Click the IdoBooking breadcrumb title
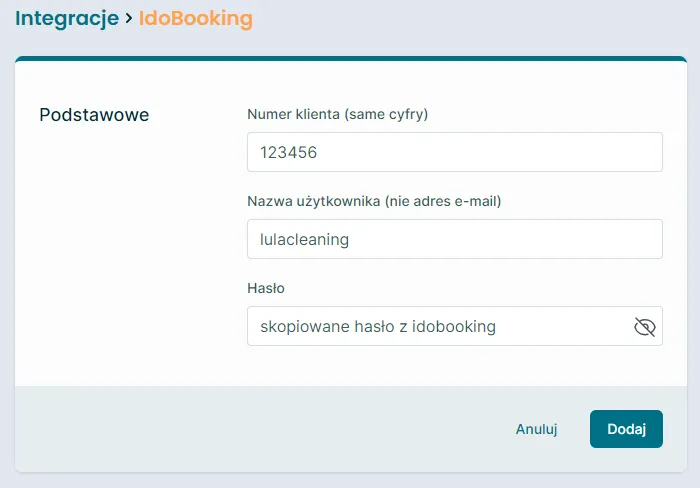 [195, 18]
